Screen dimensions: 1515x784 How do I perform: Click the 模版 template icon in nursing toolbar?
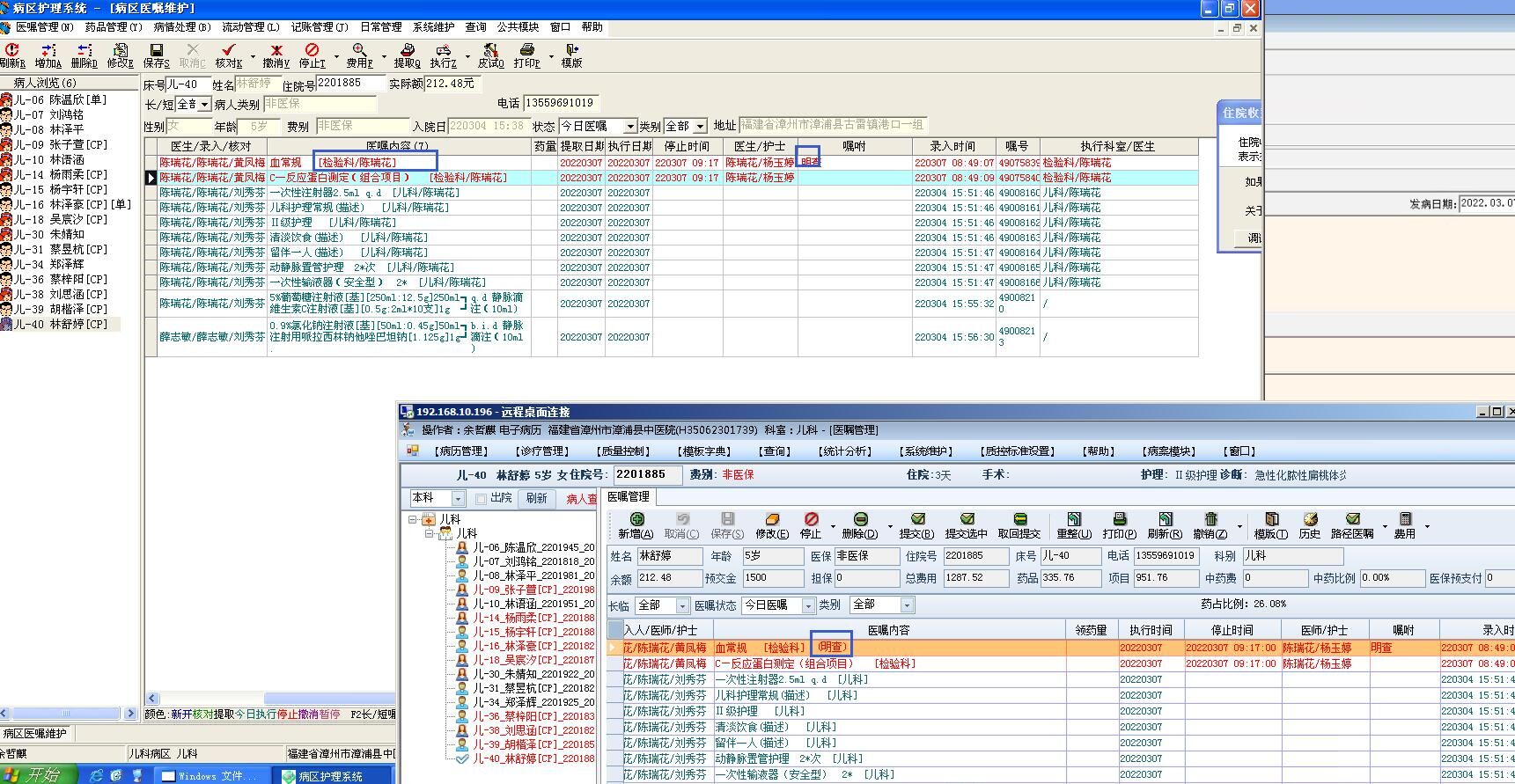pyautogui.click(x=572, y=50)
